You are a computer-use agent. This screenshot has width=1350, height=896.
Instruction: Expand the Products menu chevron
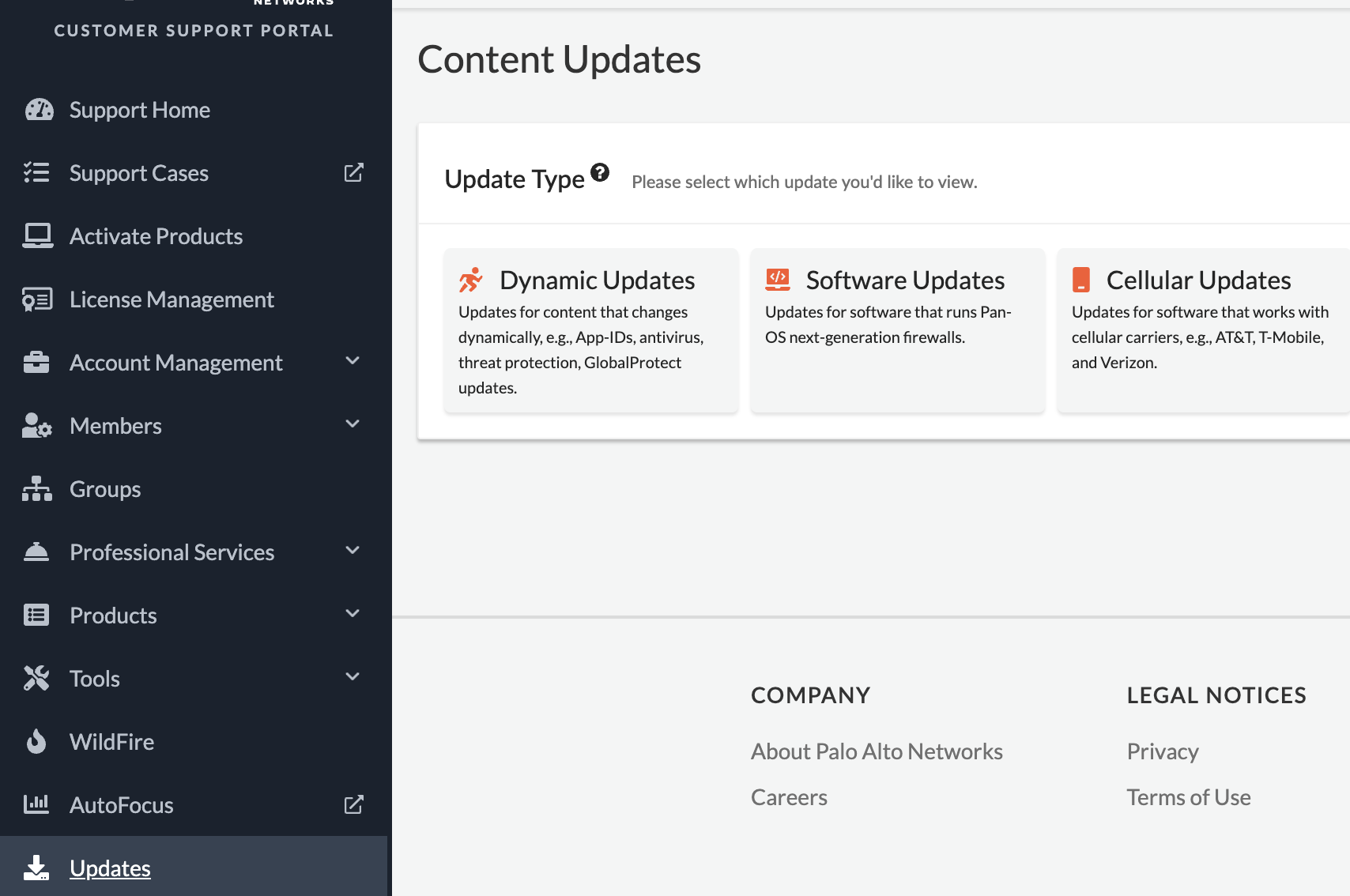pyautogui.click(x=353, y=614)
